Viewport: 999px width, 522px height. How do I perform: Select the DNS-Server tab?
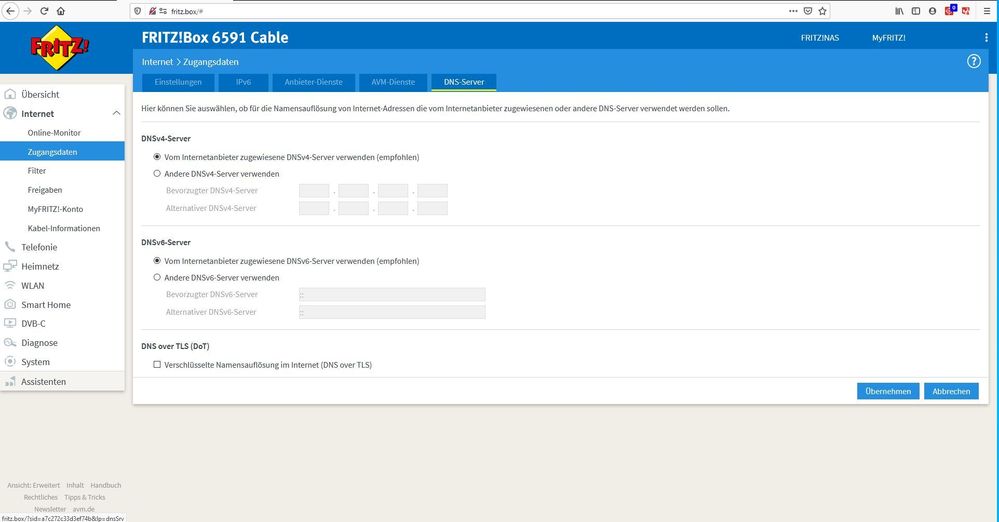[x=464, y=82]
